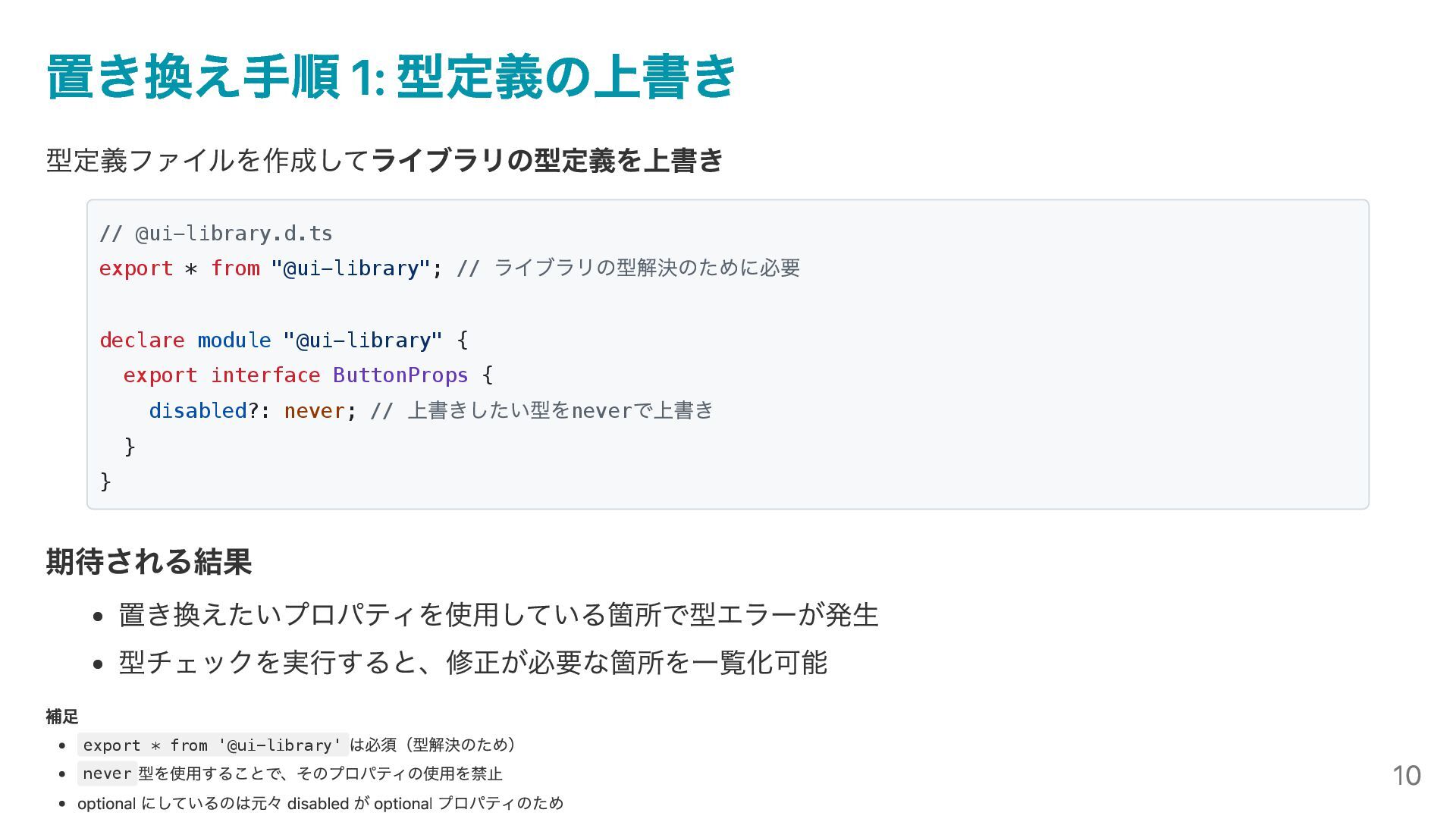
Task: Click the bullet about 型エラーが発生
Action: [498, 615]
